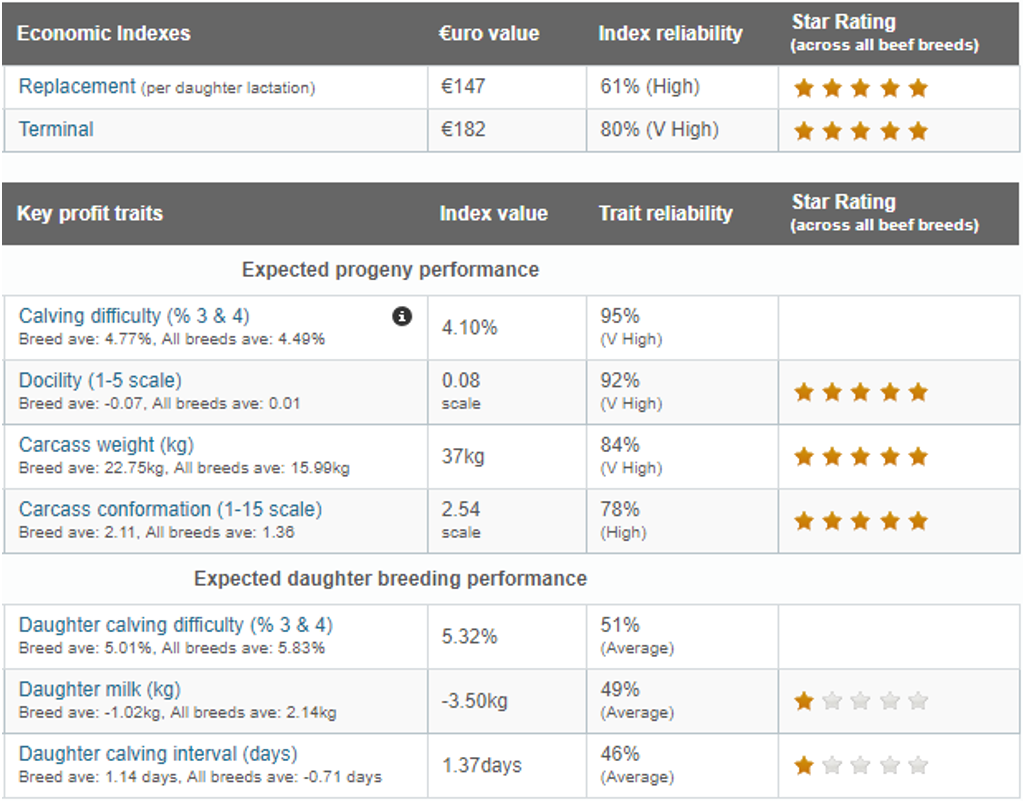Select the Economic Indexes header
Image resolution: width=1023 pixels, height=801 pixels.
[x=103, y=32]
